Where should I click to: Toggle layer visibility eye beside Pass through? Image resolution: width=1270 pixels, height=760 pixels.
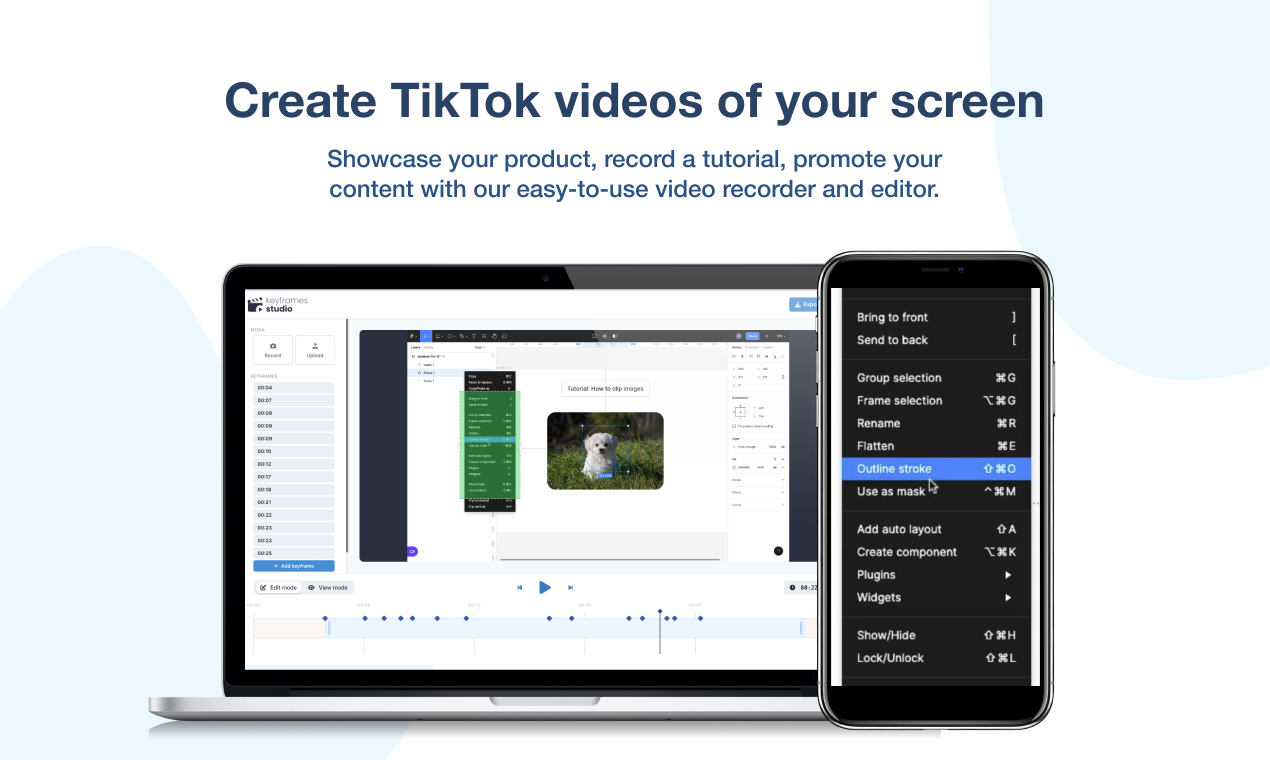(x=783, y=447)
